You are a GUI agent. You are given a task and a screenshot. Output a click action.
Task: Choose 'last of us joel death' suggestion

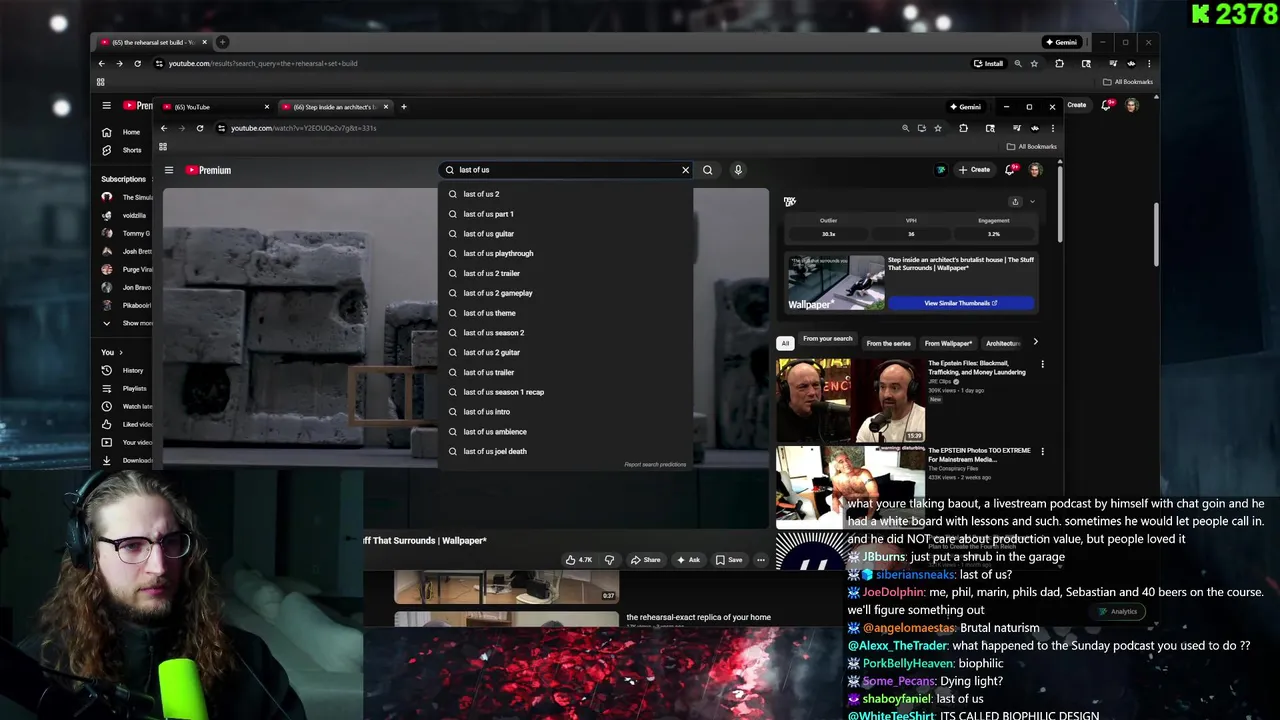565,451
